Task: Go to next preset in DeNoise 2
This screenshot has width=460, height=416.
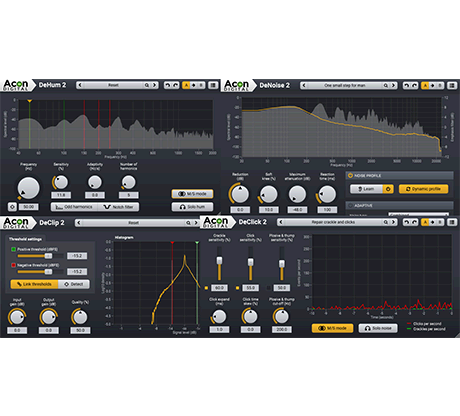Action: [394, 86]
